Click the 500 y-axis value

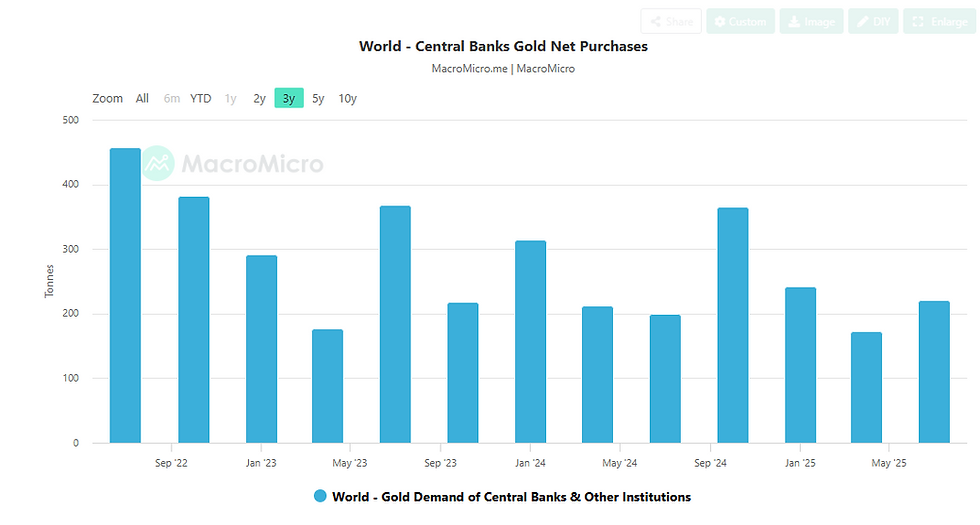pos(71,120)
